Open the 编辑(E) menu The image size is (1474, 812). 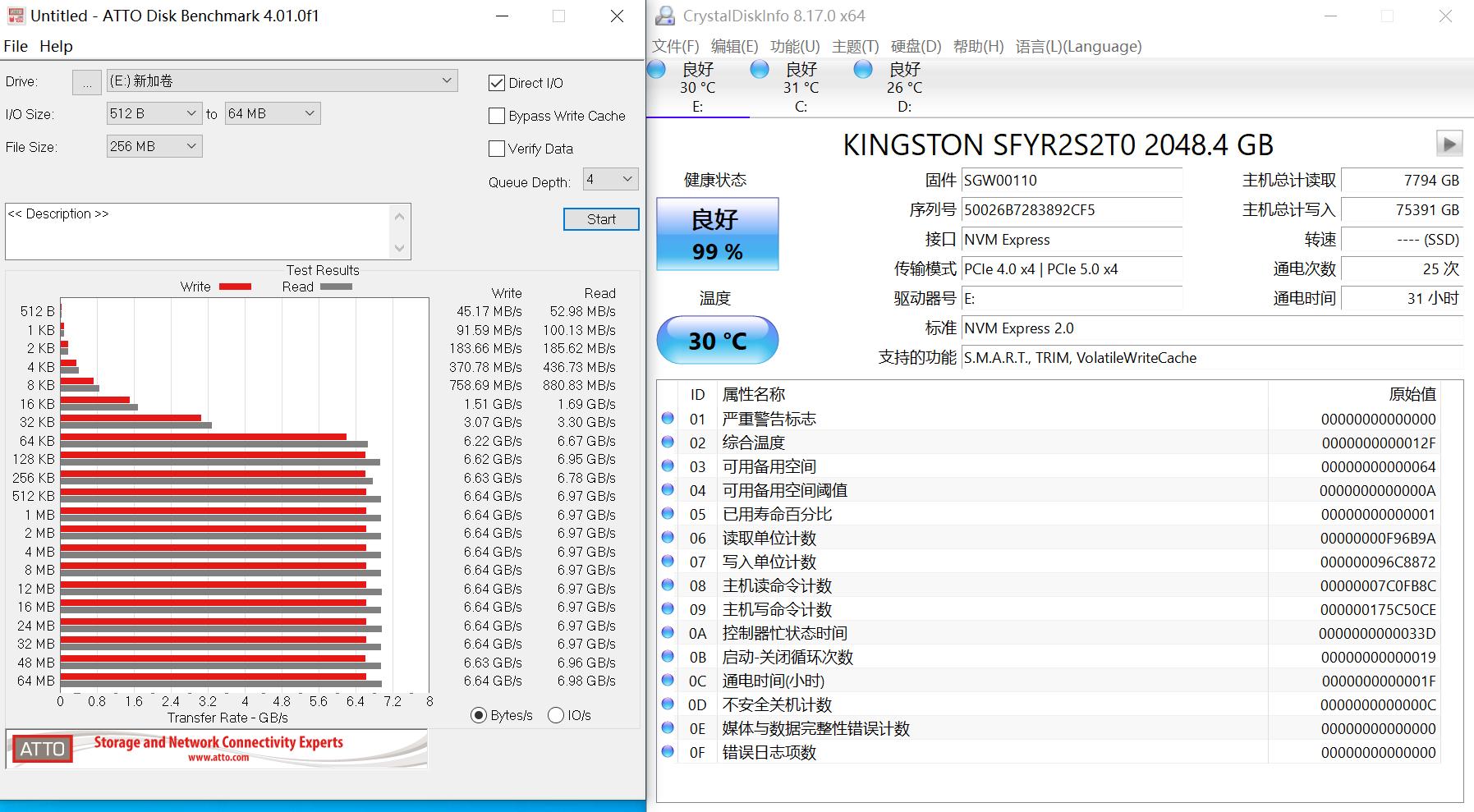(735, 46)
